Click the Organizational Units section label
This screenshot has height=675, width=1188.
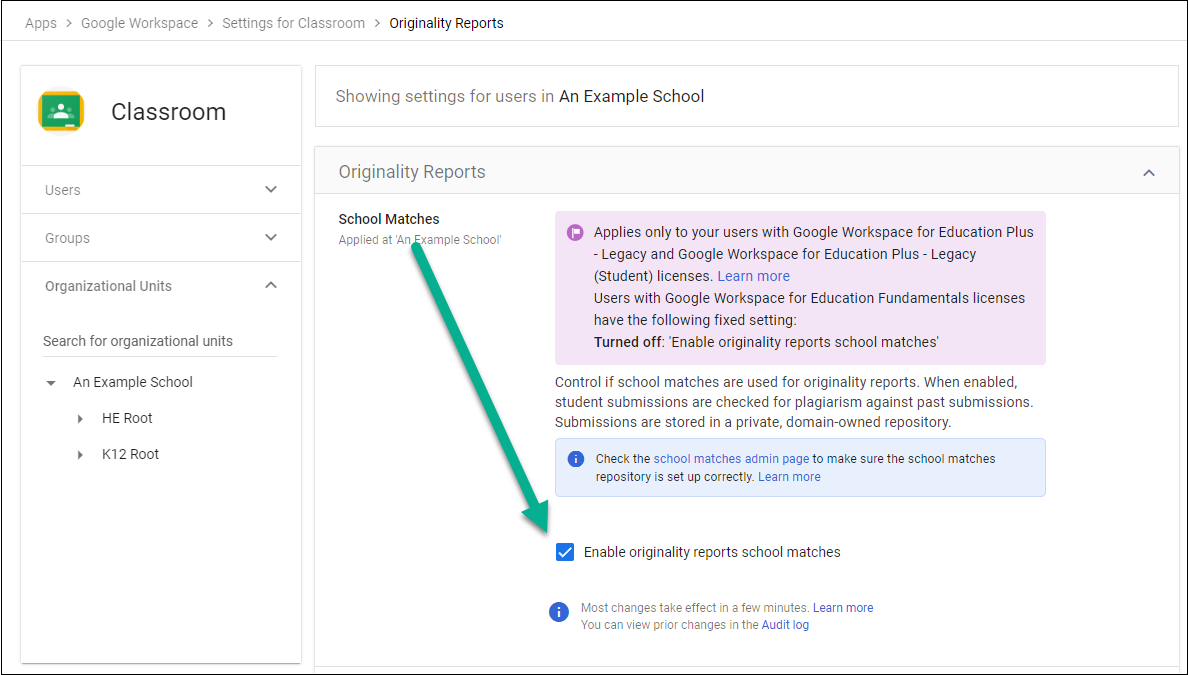point(108,286)
